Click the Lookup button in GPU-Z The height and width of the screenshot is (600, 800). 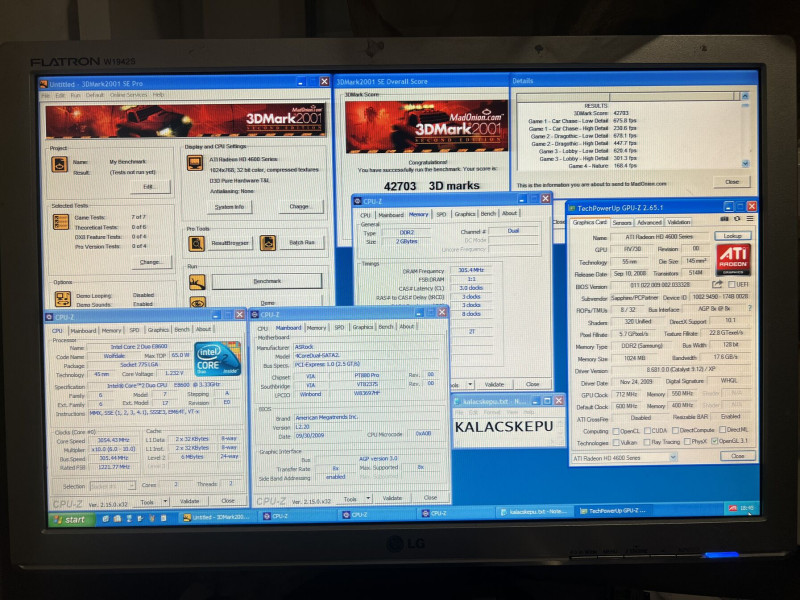click(x=732, y=236)
